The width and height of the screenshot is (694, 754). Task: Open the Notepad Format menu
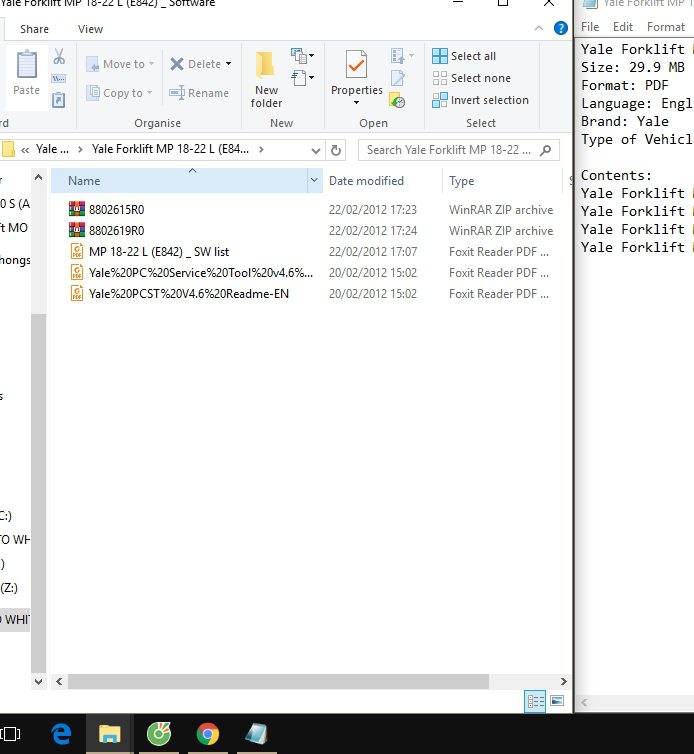pos(665,27)
